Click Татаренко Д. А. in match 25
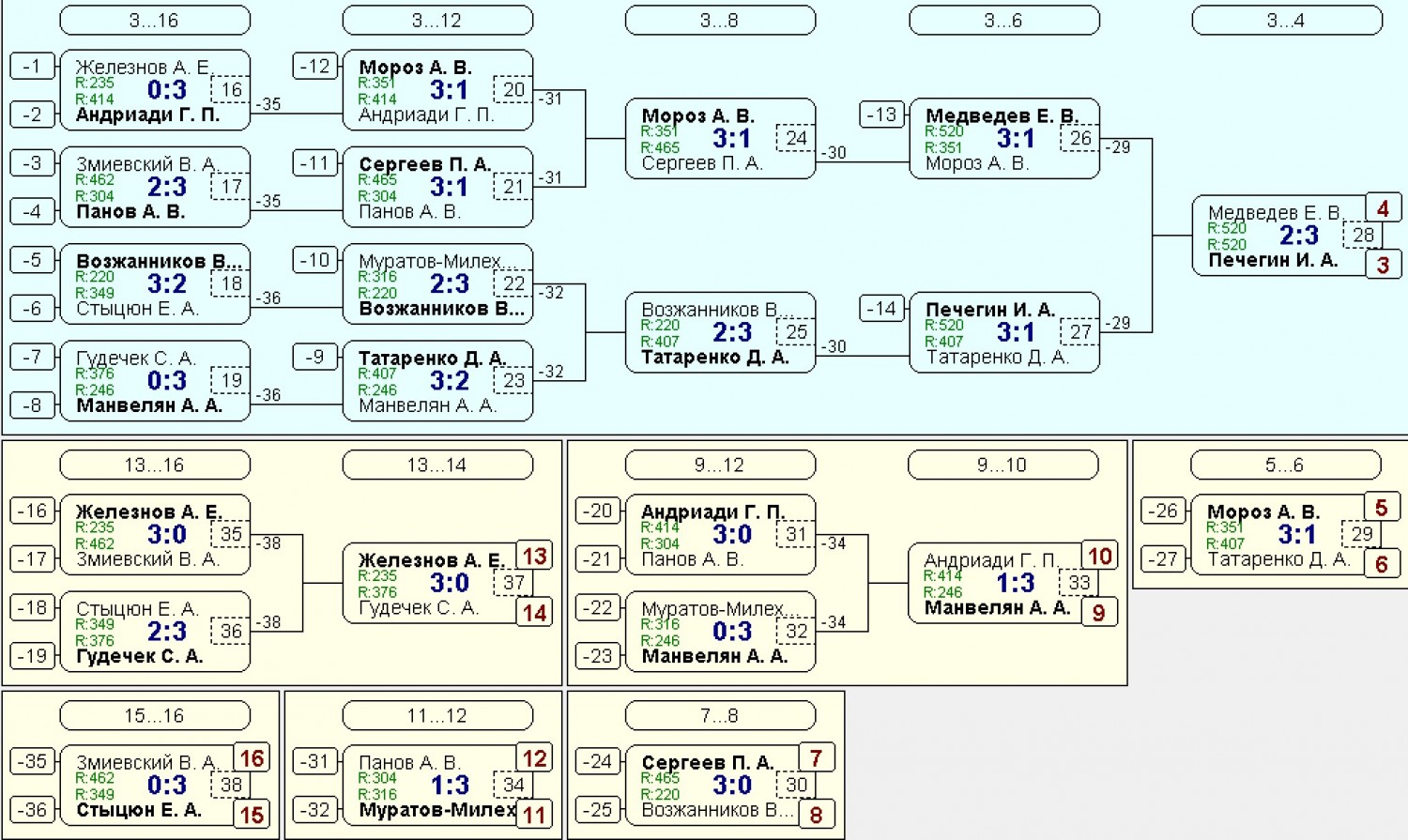Image resolution: width=1408 pixels, height=840 pixels. click(714, 357)
